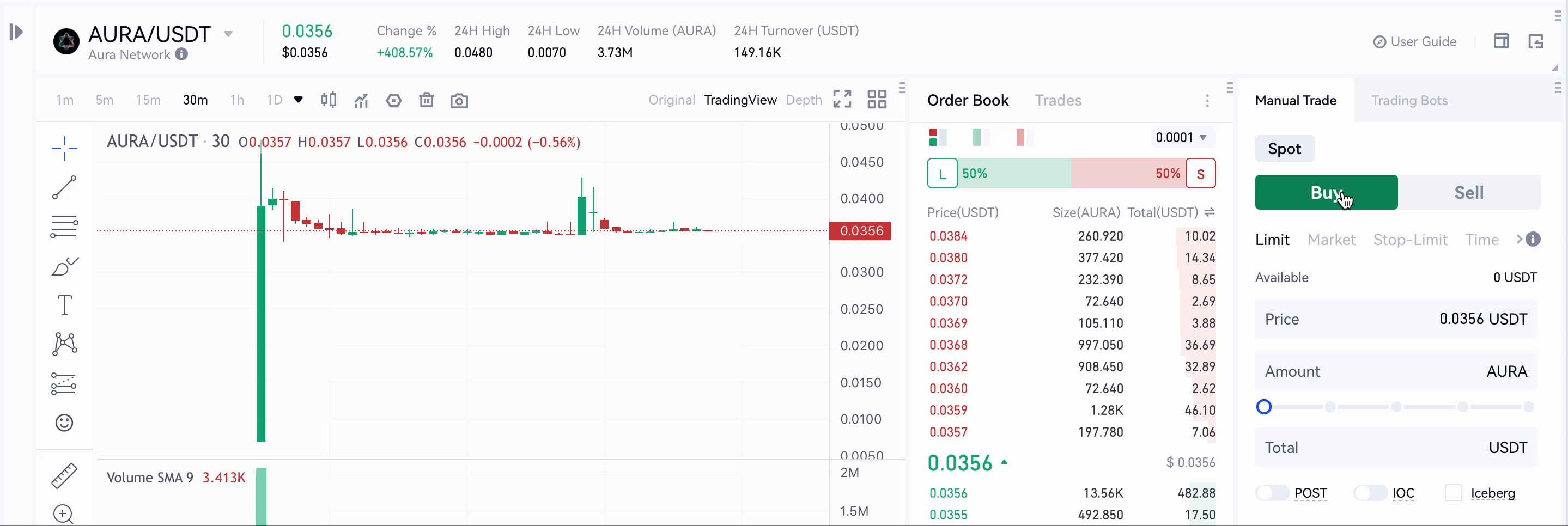Switch page layout using the panel icon
The width and height of the screenshot is (1568, 526).
pos(1501,41)
